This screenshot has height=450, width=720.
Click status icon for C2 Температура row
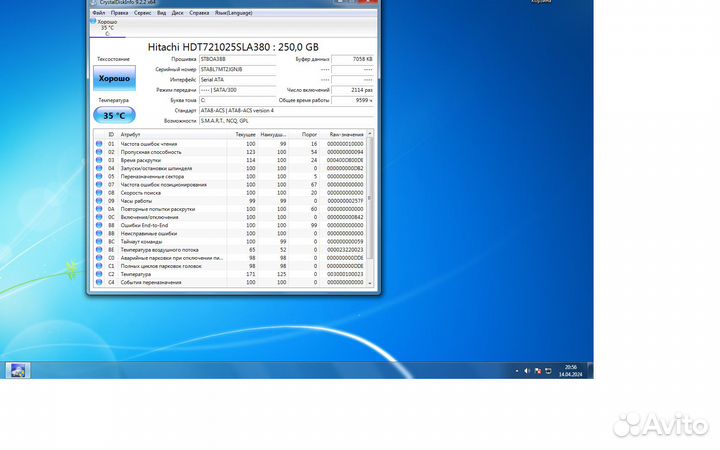(x=99, y=274)
